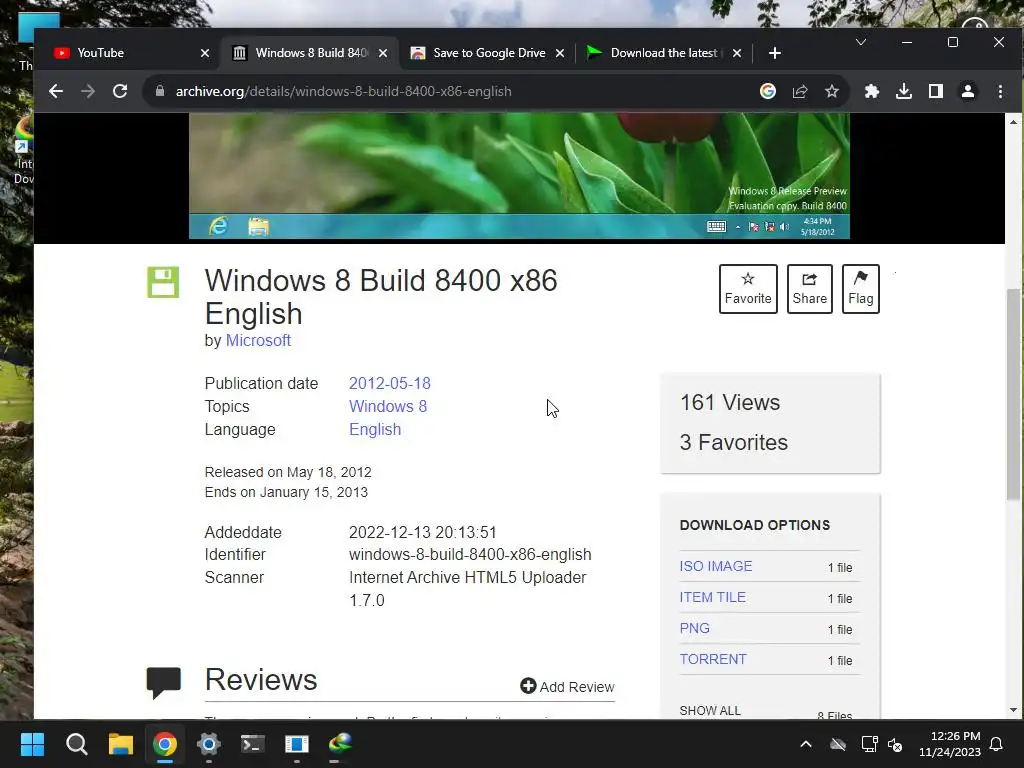Screen dimensions: 1024x768
Task: Show hidden system tray icons
Action: 806,744
